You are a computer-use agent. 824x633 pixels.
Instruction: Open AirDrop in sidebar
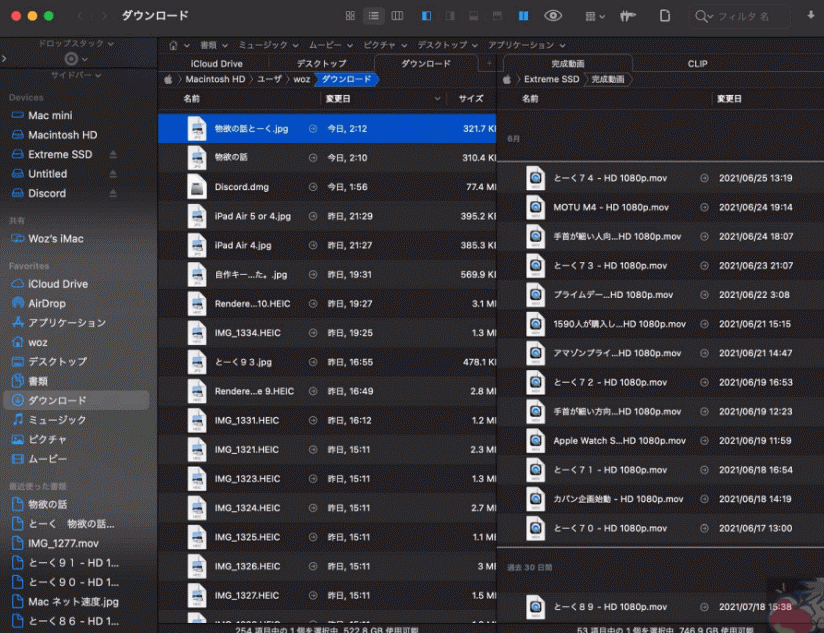pyautogui.click(x=47, y=304)
